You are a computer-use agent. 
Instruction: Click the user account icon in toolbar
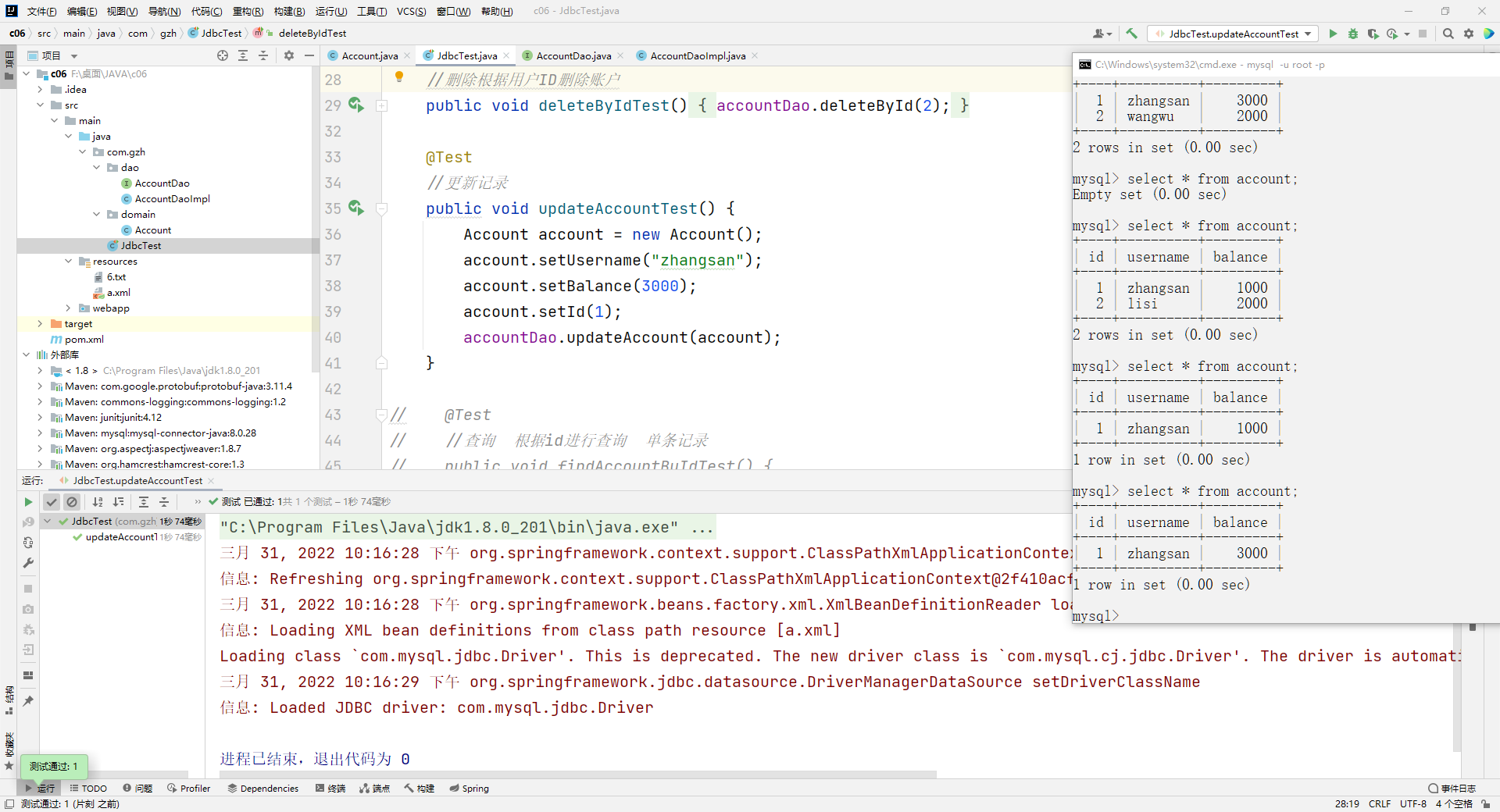click(1102, 34)
